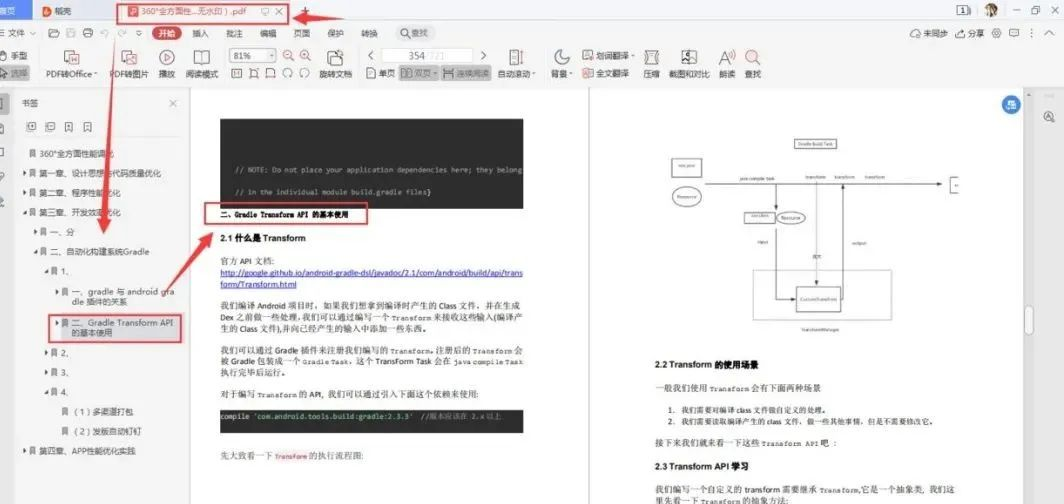Switch to the 稻壳 tab
This screenshot has width=1064, height=504.
(58, 11)
